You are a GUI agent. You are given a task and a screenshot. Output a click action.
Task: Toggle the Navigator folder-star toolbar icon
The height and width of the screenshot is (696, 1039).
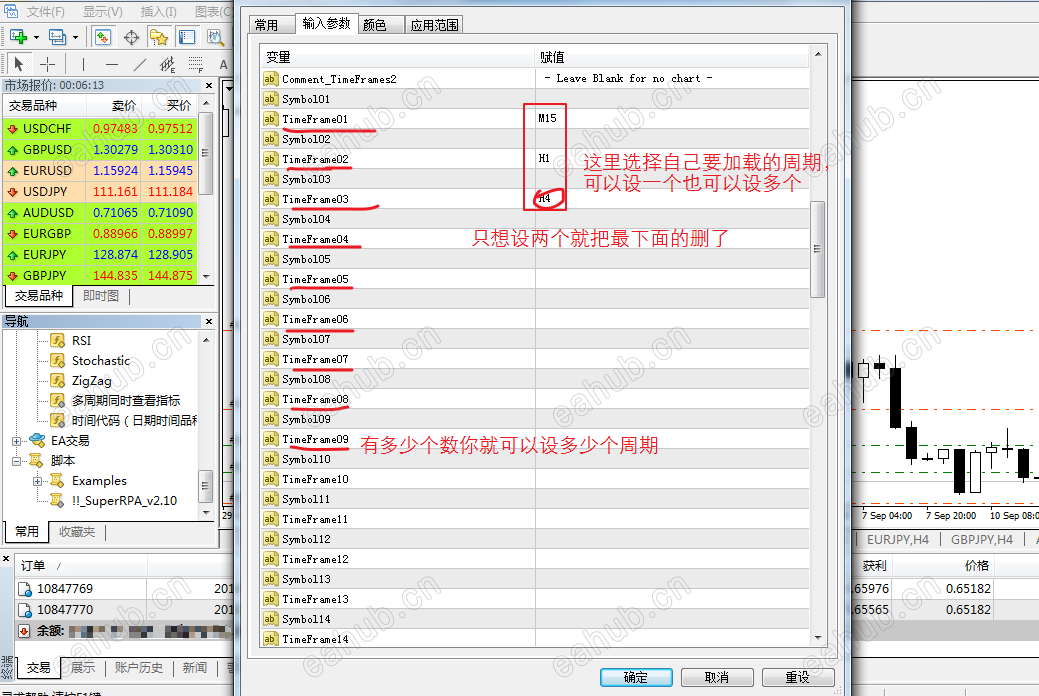coord(158,37)
